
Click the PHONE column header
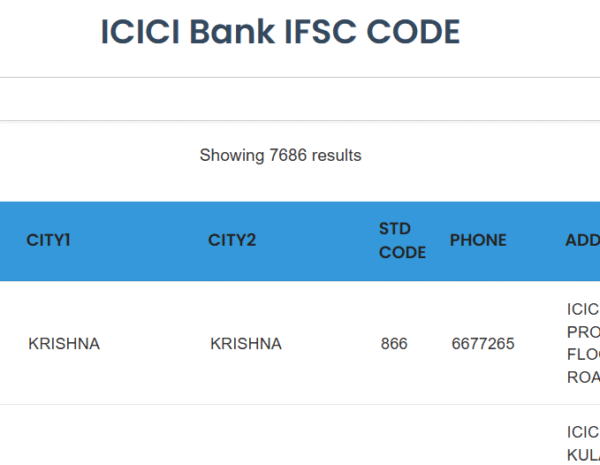pyautogui.click(x=478, y=240)
